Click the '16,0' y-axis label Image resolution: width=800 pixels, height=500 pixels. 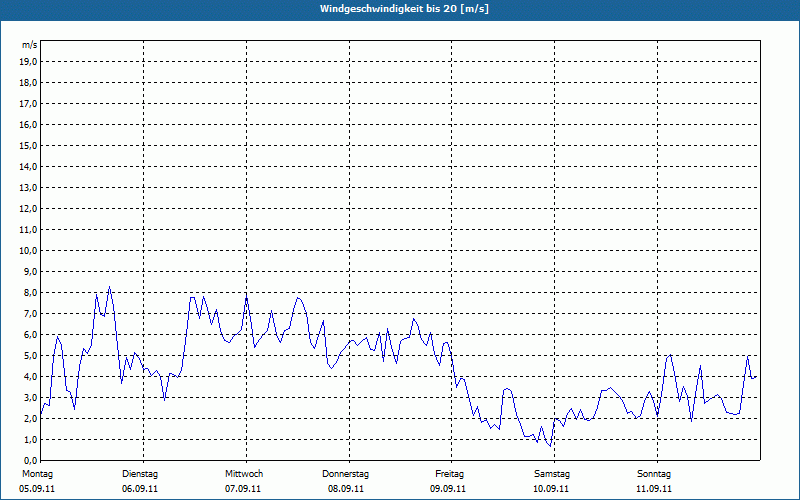pos(28,124)
